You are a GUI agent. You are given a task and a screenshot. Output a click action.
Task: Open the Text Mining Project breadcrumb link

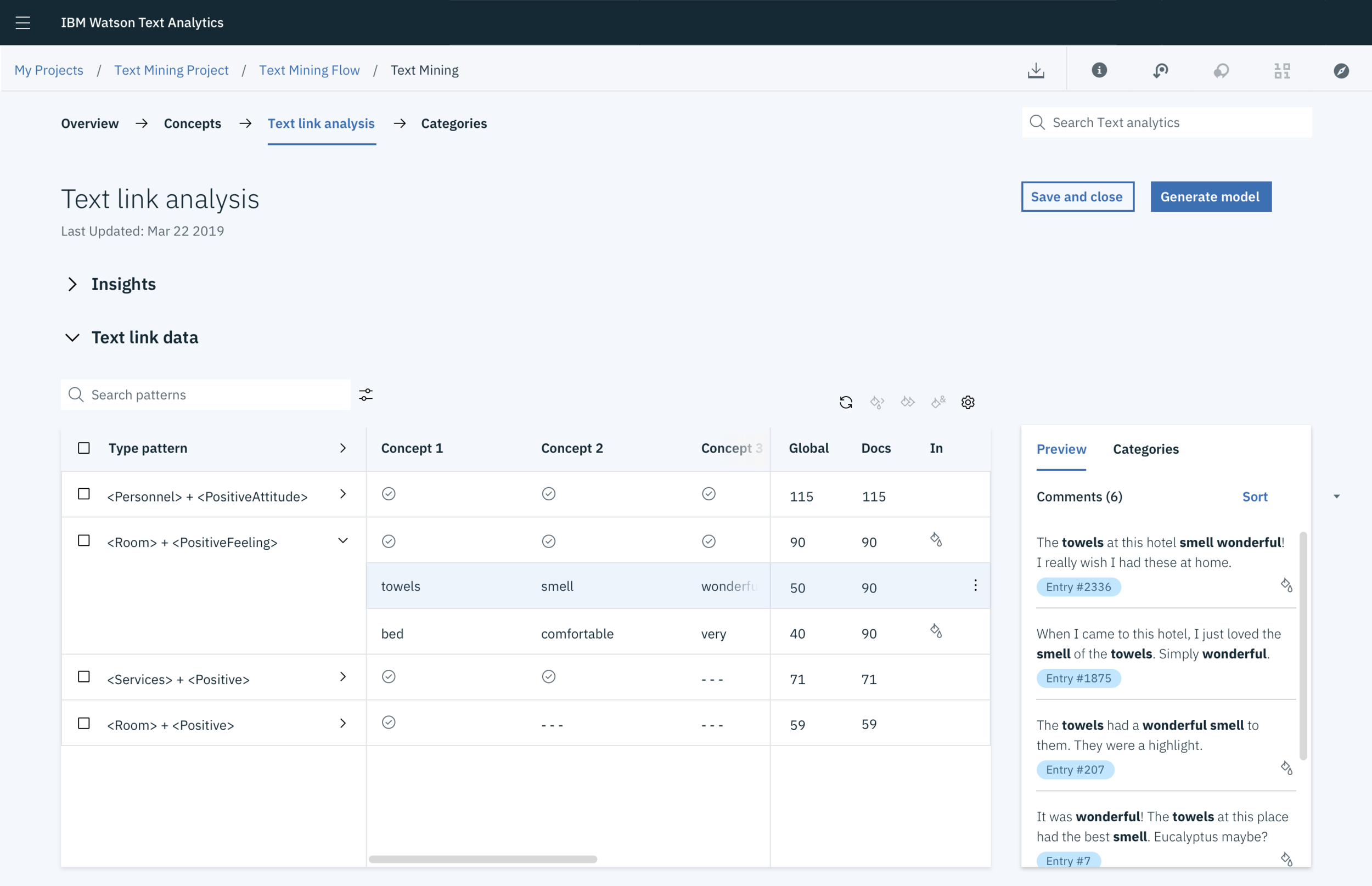pos(171,70)
